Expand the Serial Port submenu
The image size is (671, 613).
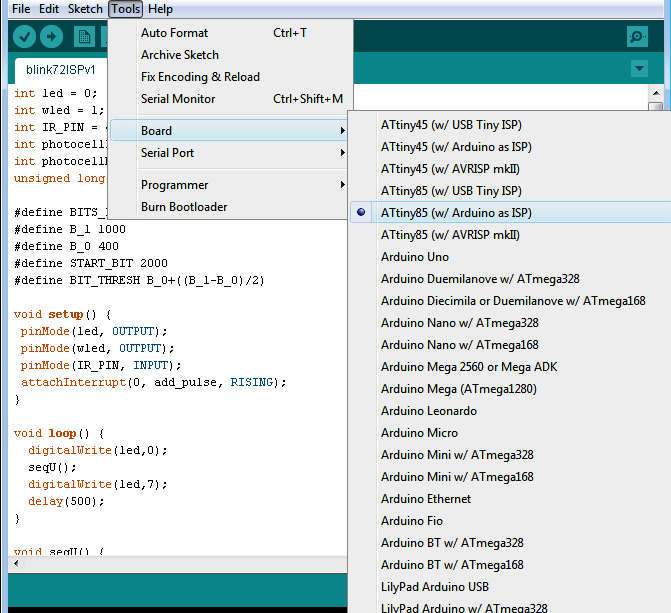pyautogui.click(x=230, y=153)
